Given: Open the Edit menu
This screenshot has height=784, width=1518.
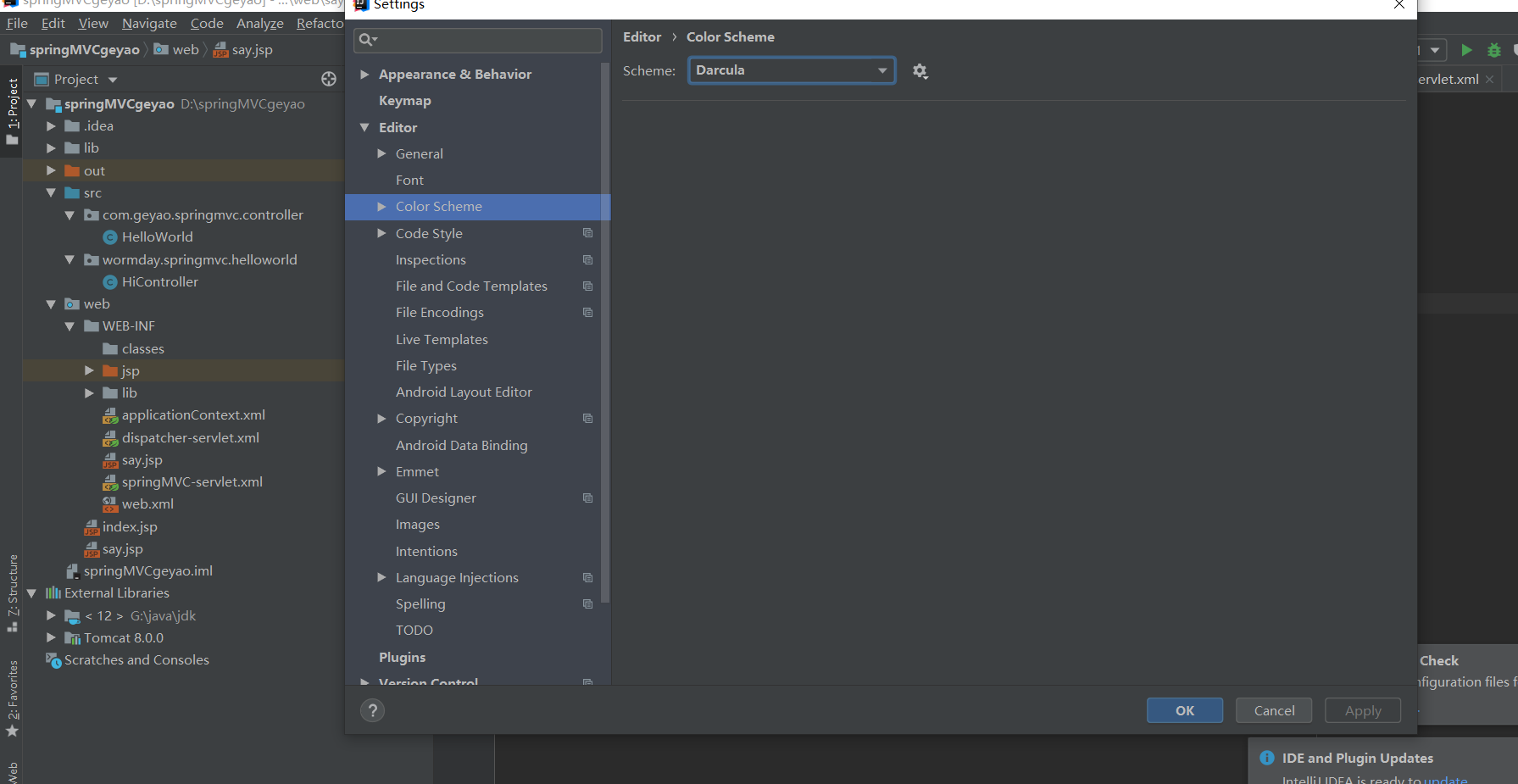Looking at the screenshot, I should click(53, 23).
